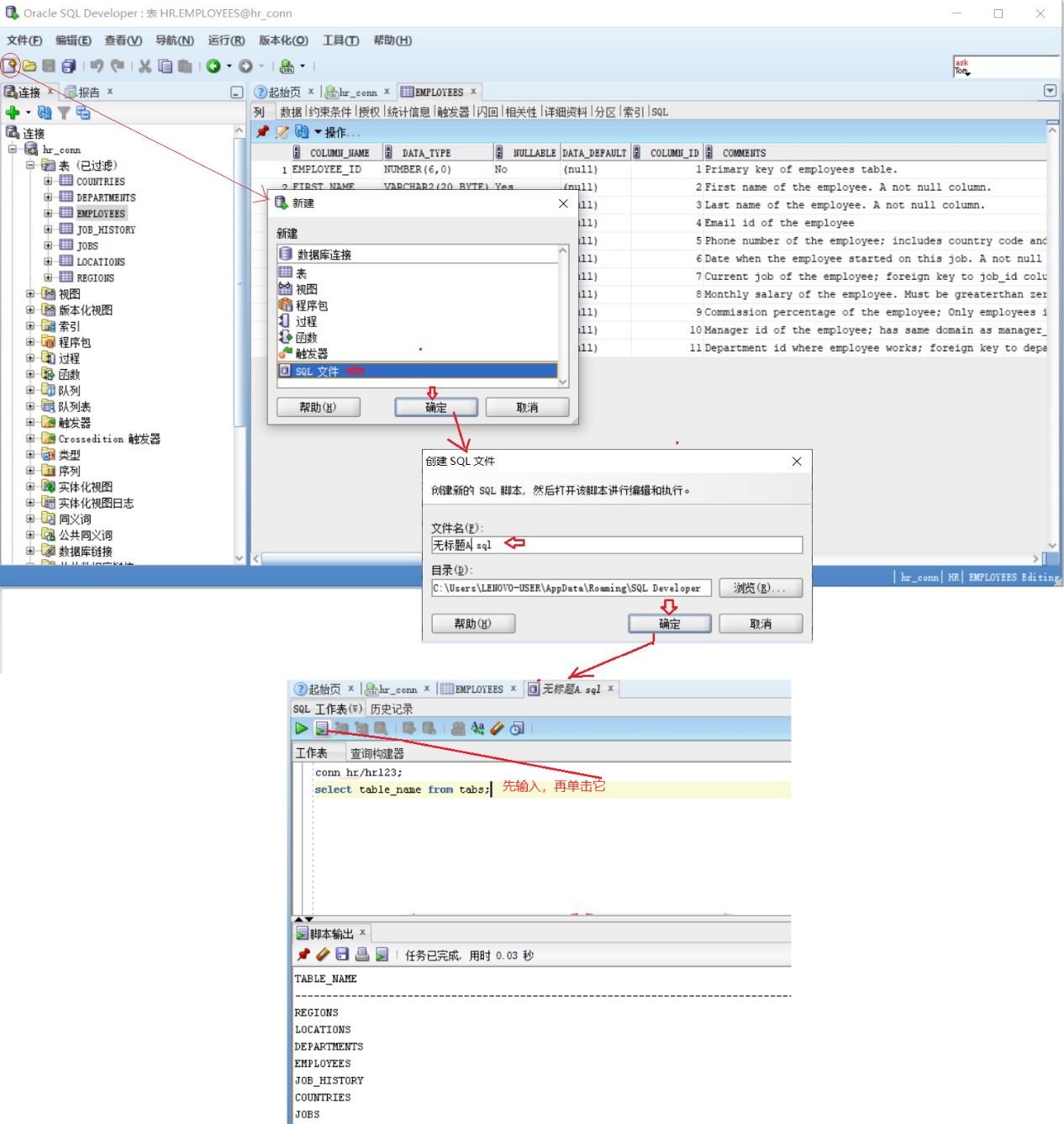The height and width of the screenshot is (1124, 1064).
Task: Collapse the hr_conn connection tree node
Action: (x=12, y=149)
